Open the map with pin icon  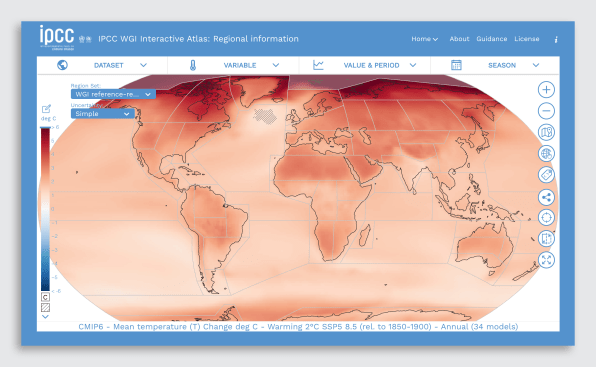[546, 132]
